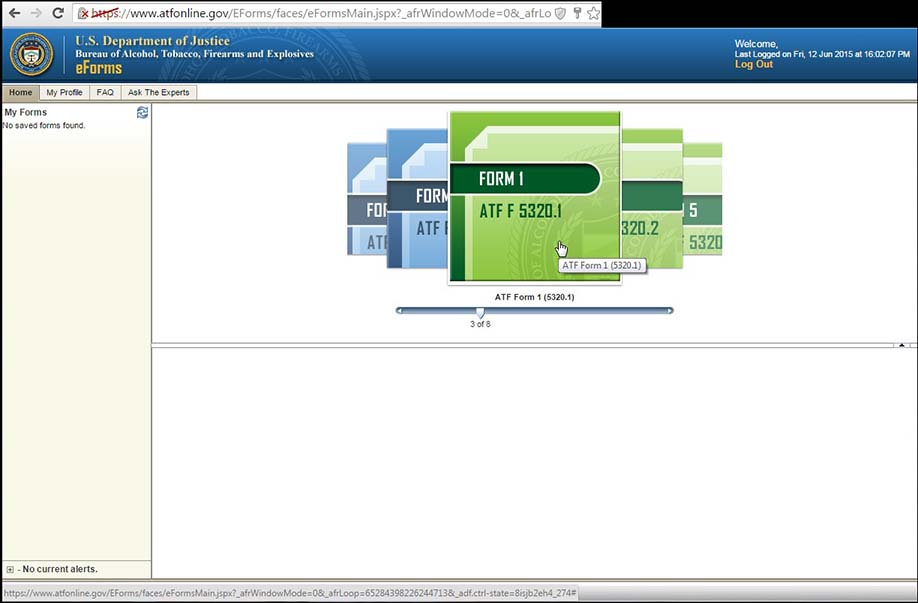The width and height of the screenshot is (918, 603).
Task: Click the carousel slider thumb at 3 of 8
Action: [480, 312]
